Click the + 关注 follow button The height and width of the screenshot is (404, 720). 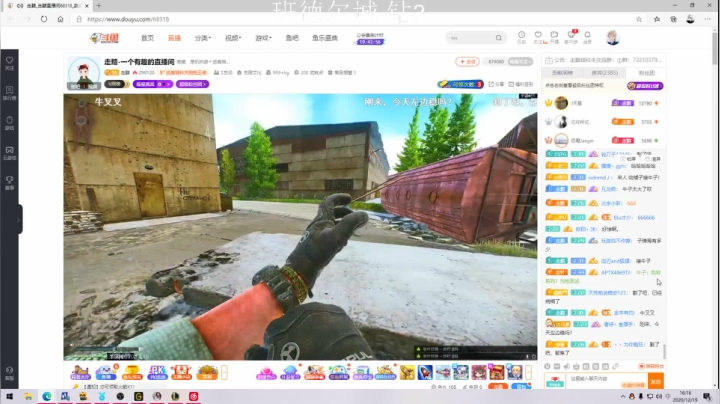467,62
